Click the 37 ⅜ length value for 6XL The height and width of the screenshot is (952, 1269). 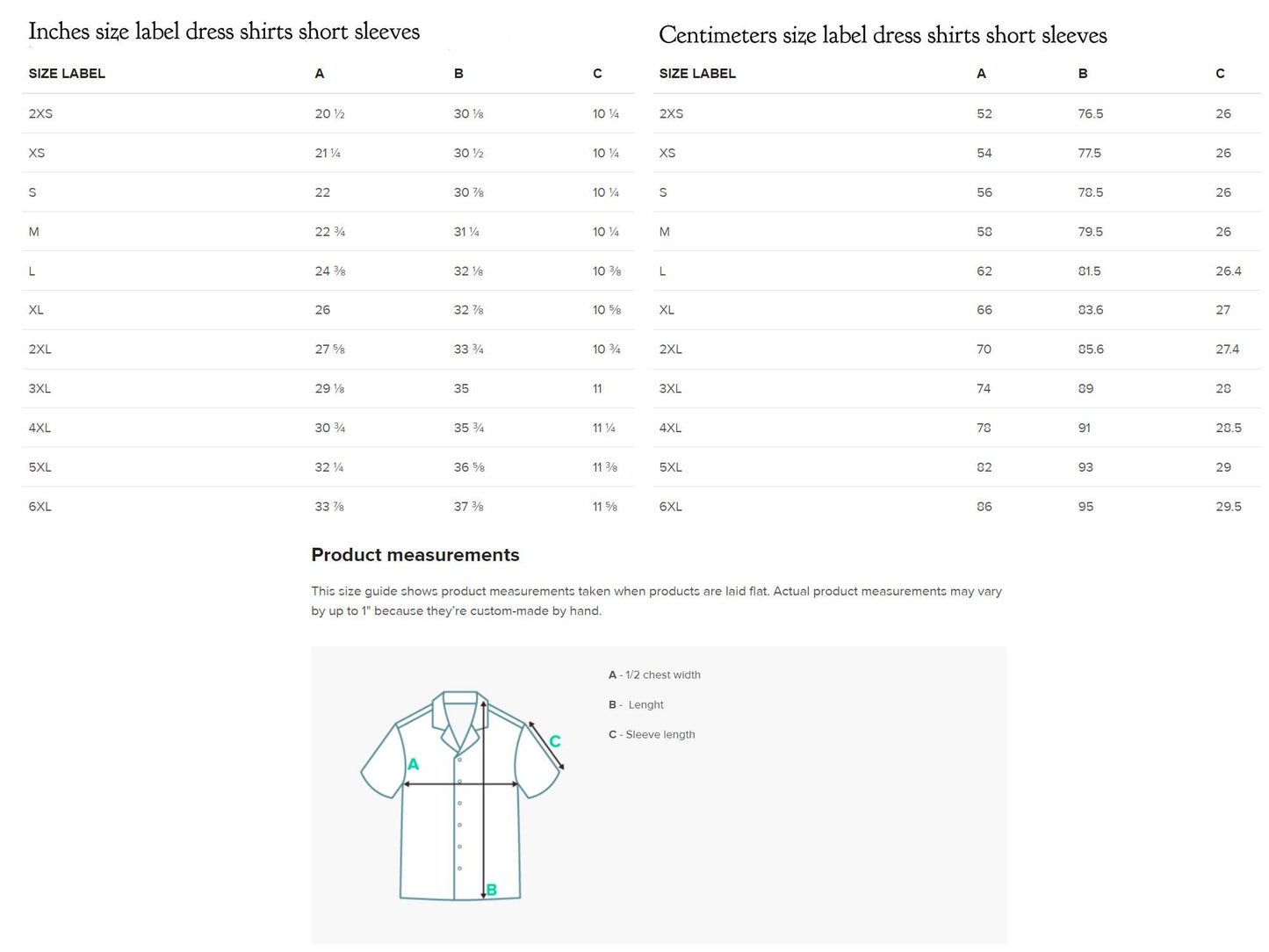[x=468, y=507]
